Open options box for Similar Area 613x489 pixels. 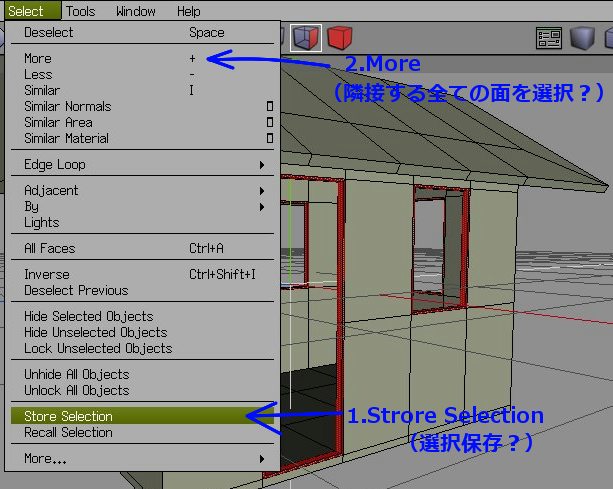[x=270, y=122]
